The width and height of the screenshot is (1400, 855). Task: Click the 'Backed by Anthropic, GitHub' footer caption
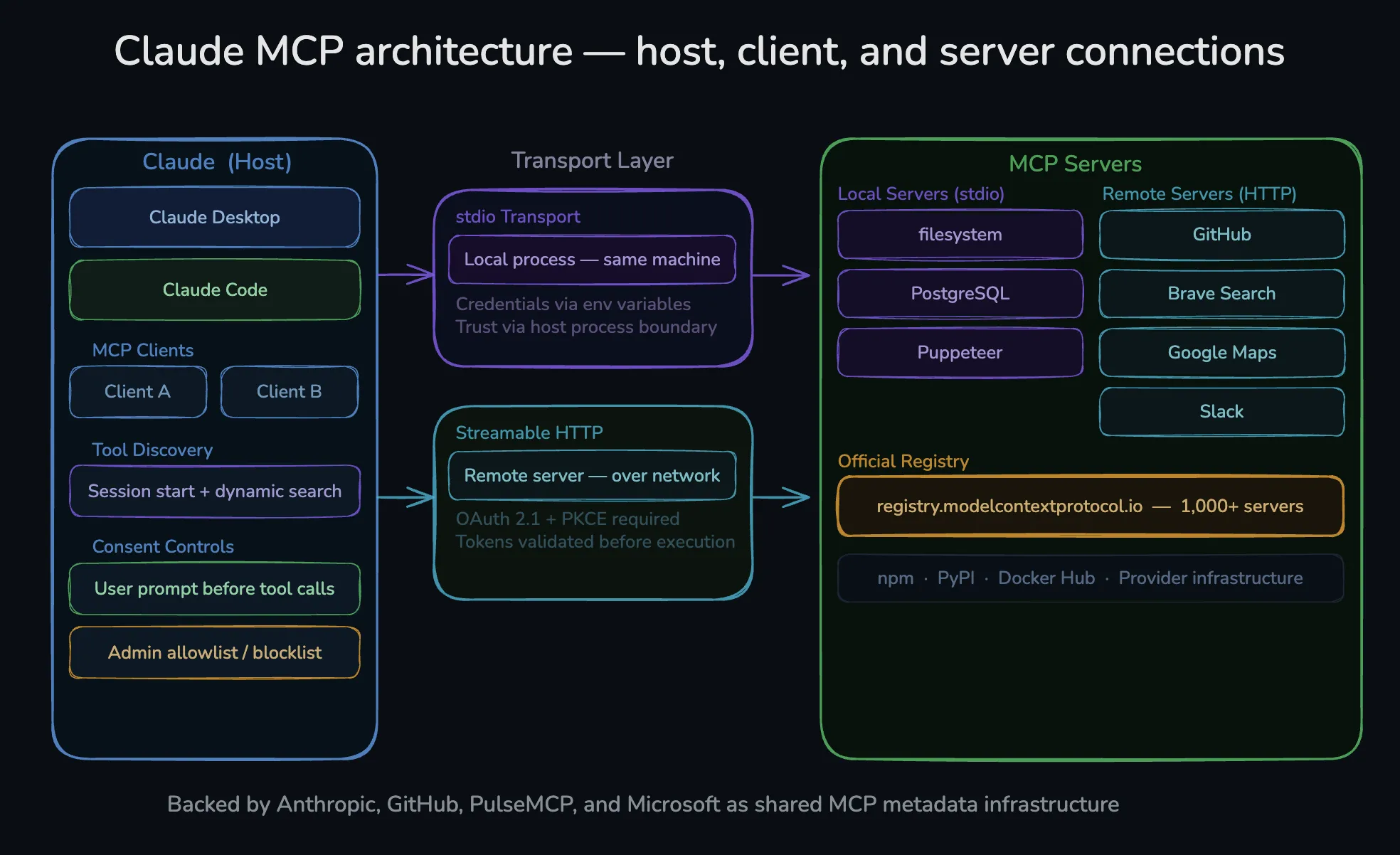pos(643,804)
